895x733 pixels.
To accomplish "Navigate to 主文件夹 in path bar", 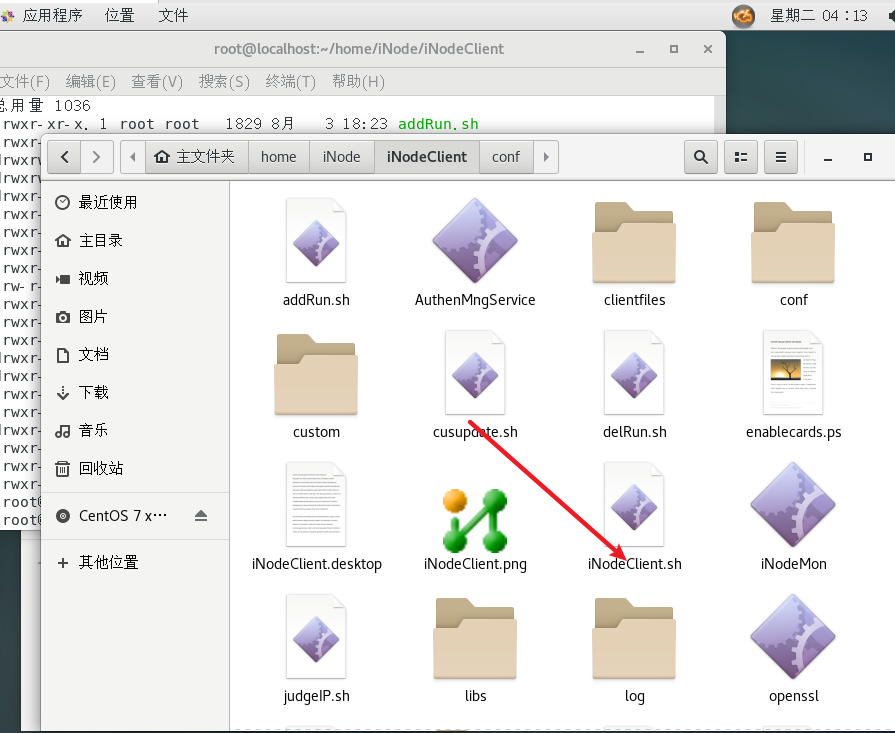I will point(197,157).
